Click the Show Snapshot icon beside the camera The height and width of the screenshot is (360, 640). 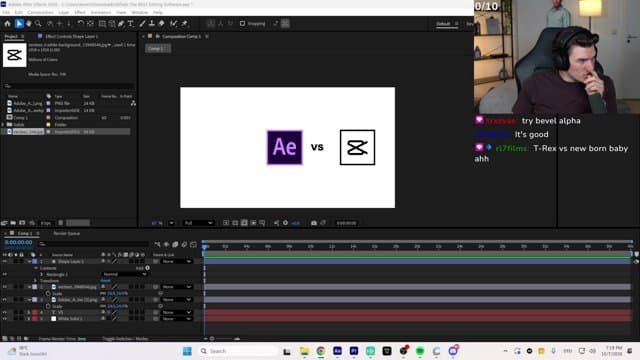[x=323, y=223]
